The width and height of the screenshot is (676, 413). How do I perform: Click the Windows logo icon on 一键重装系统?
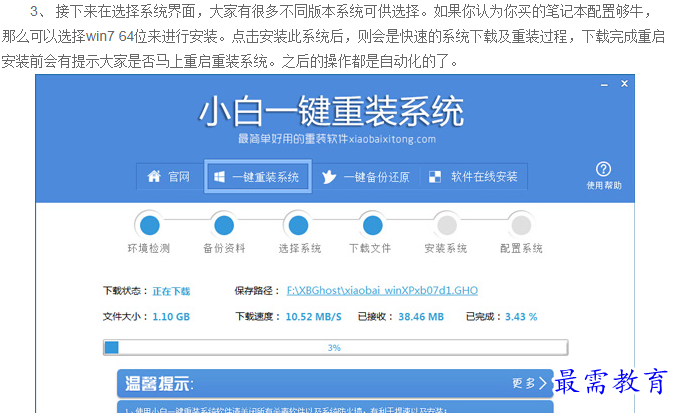pos(219,177)
